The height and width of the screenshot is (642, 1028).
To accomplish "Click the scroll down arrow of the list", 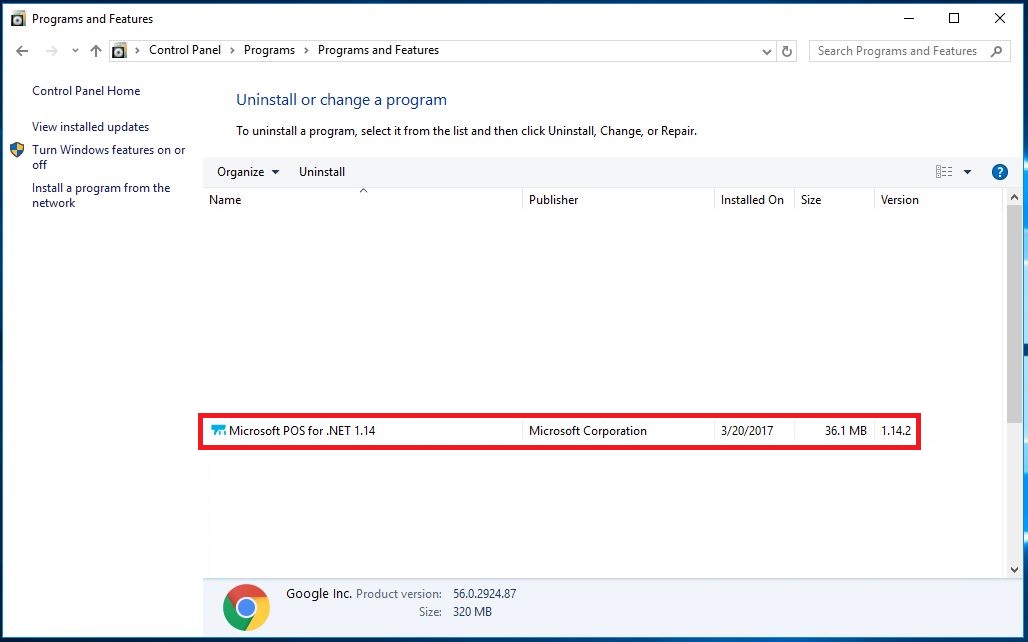I will tap(1014, 570).
